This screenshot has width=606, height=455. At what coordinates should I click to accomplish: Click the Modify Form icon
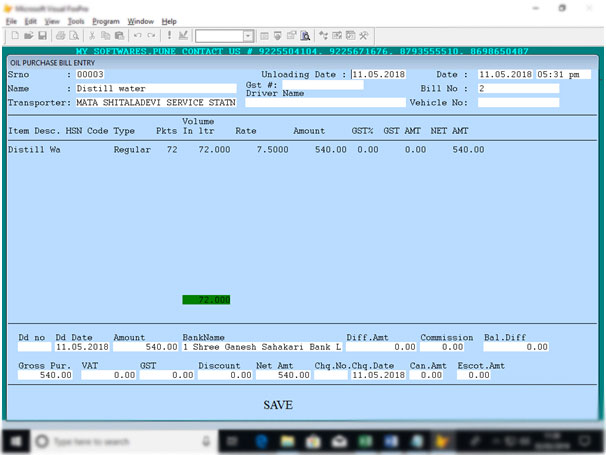(183, 36)
